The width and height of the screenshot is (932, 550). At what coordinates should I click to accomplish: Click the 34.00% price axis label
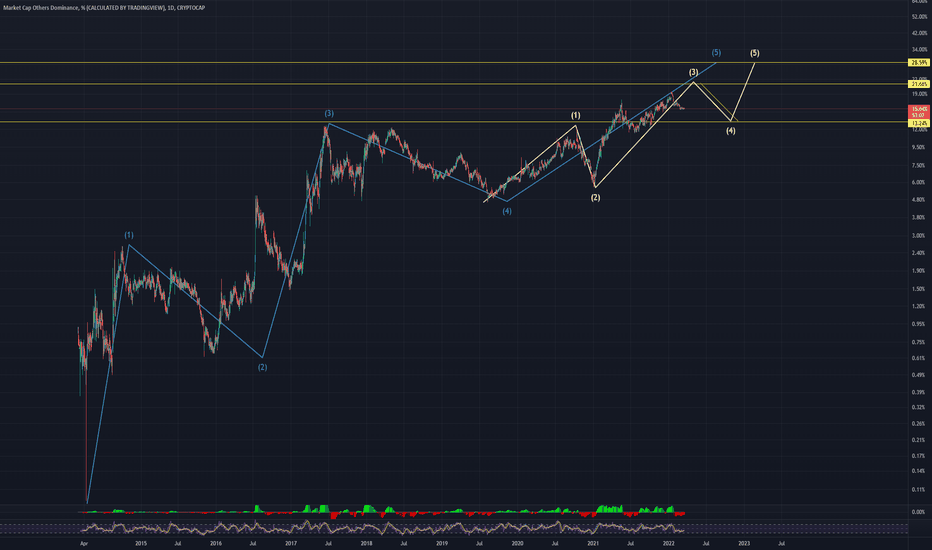click(919, 50)
